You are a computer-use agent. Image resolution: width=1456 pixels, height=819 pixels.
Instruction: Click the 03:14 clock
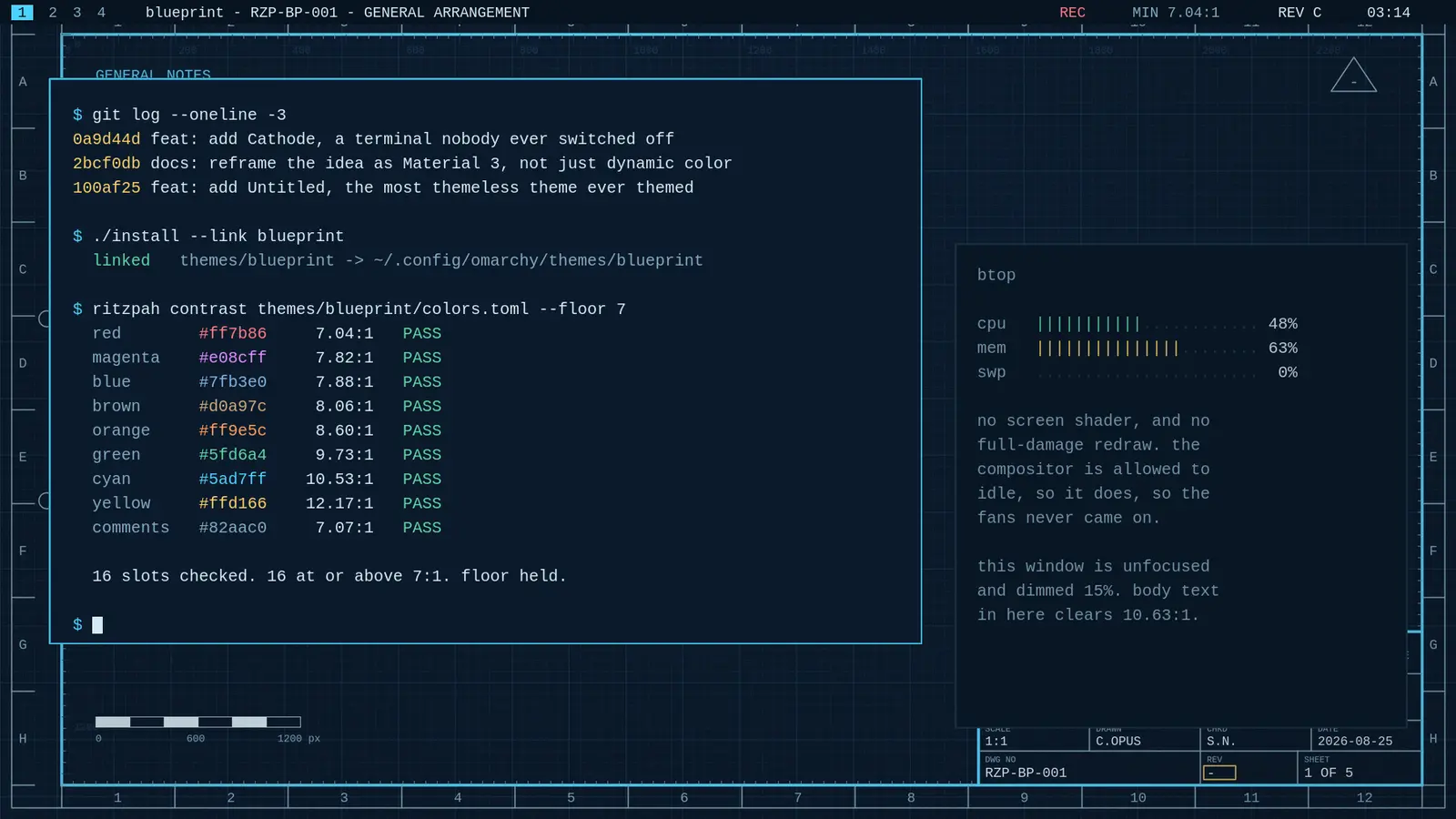(1389, 13)
